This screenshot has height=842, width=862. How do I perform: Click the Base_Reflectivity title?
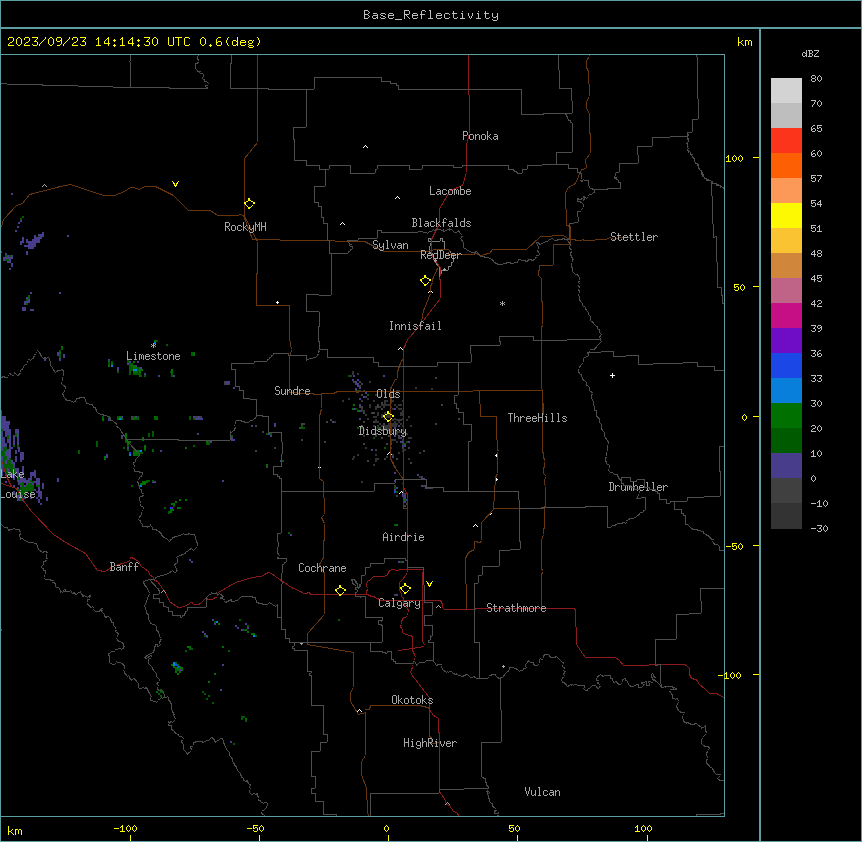431,15
